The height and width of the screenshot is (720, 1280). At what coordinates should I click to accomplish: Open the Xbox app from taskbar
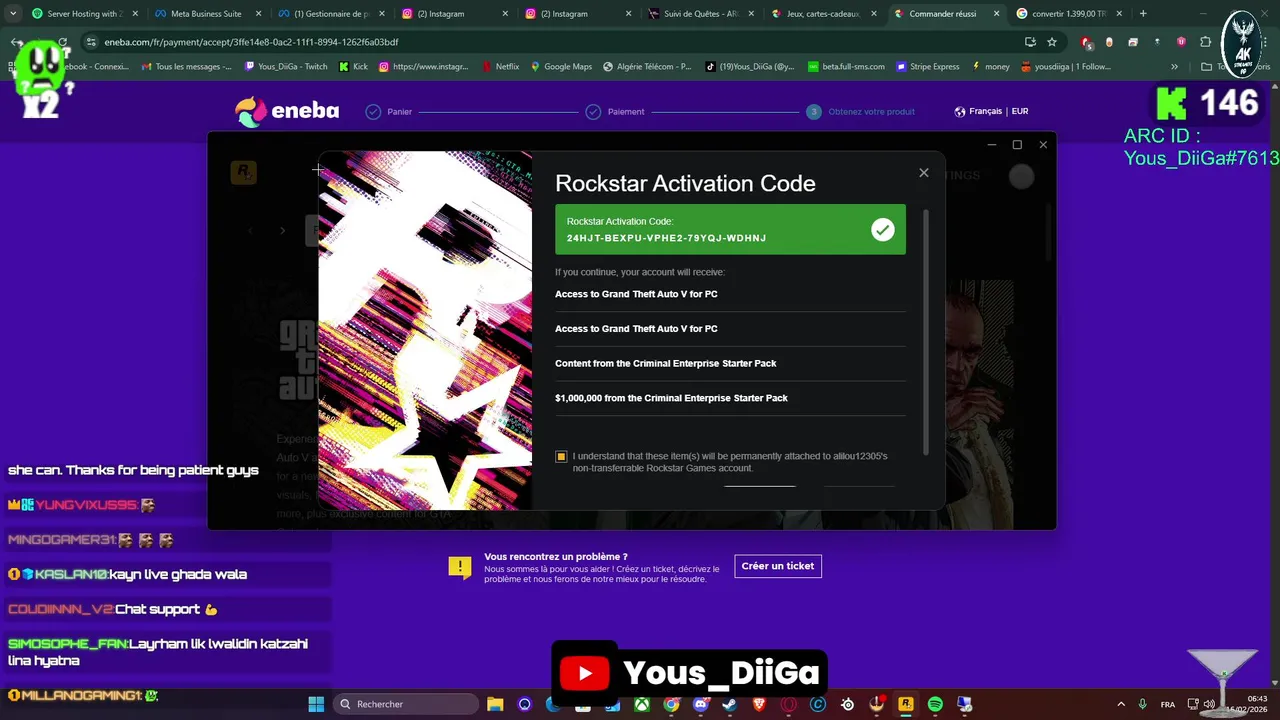click(x=642, y=704)
